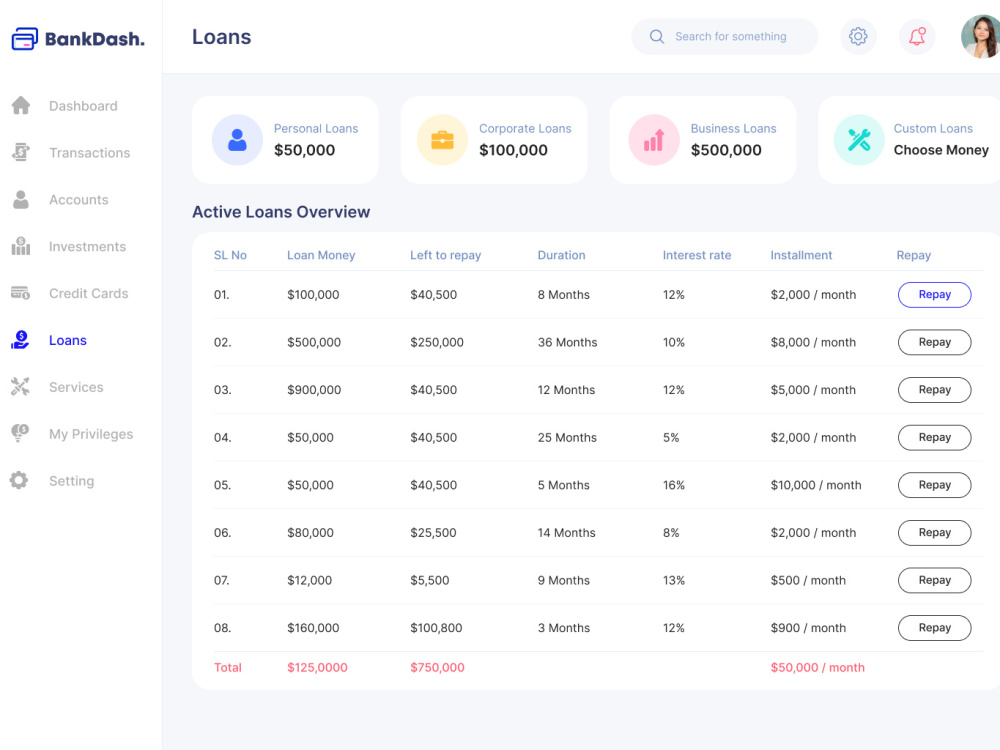Click the SL No column header

pyautogui.click(x=230, y=255)
